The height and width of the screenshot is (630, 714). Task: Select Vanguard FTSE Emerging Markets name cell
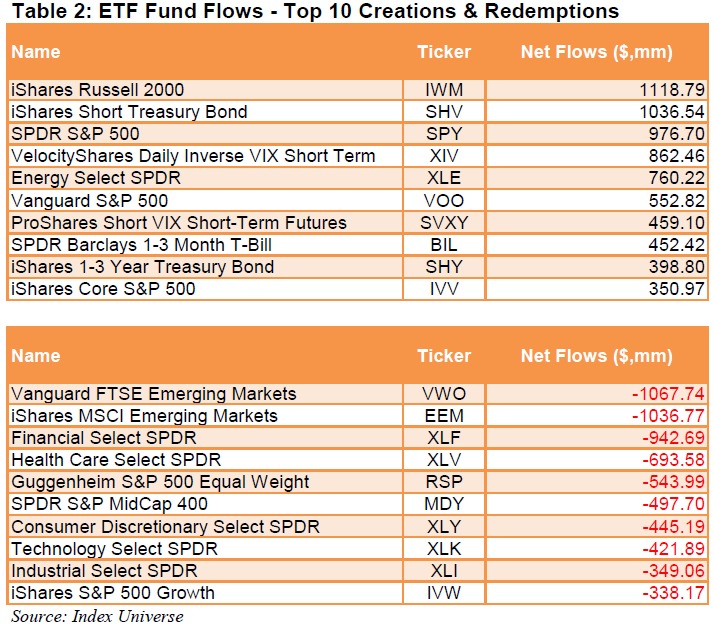[153, 394]
